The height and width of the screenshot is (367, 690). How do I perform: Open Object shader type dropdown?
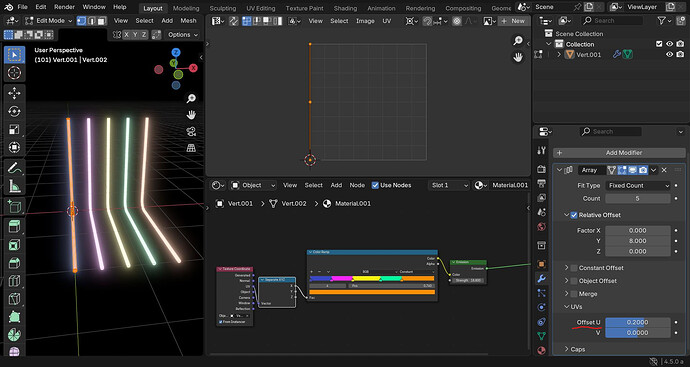point(254,185)
